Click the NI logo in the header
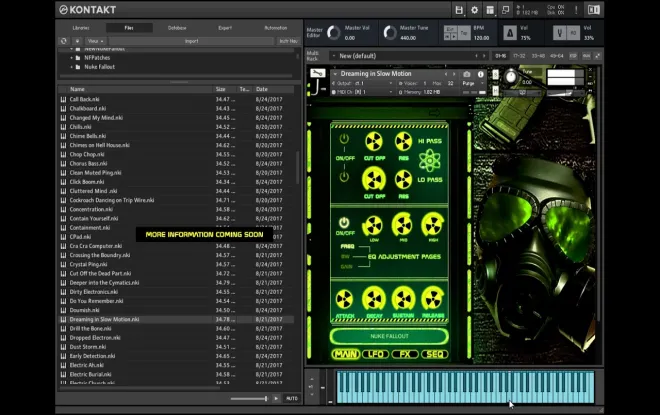Viewport: 660px width, 415px height. (x=593, y=10)
